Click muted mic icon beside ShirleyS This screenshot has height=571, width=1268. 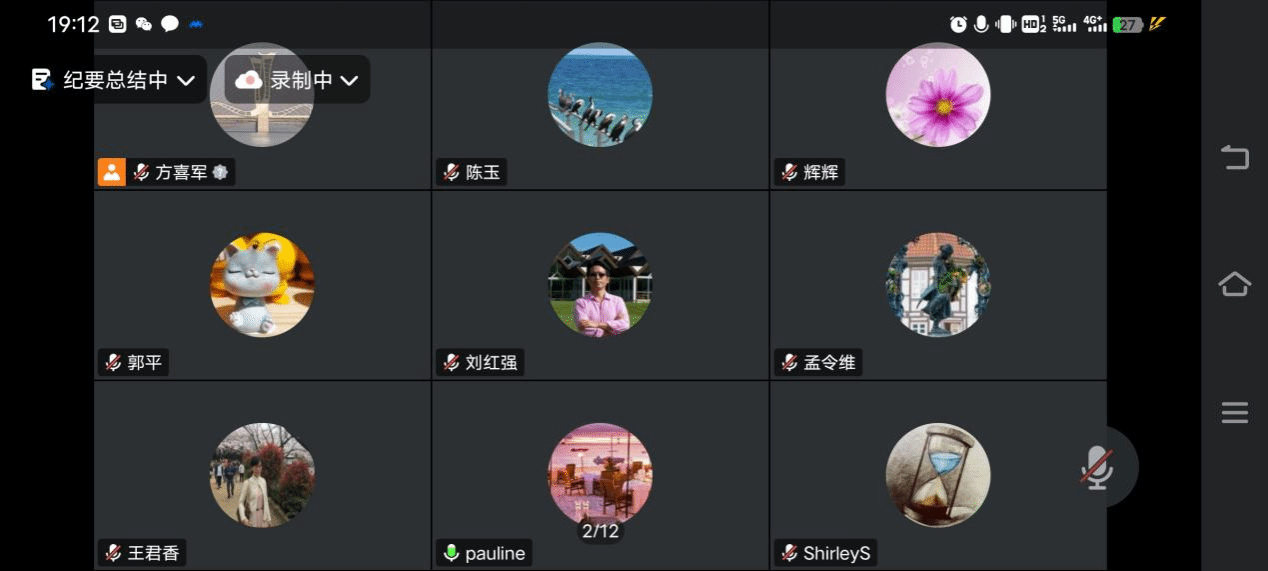pos(789,553)
